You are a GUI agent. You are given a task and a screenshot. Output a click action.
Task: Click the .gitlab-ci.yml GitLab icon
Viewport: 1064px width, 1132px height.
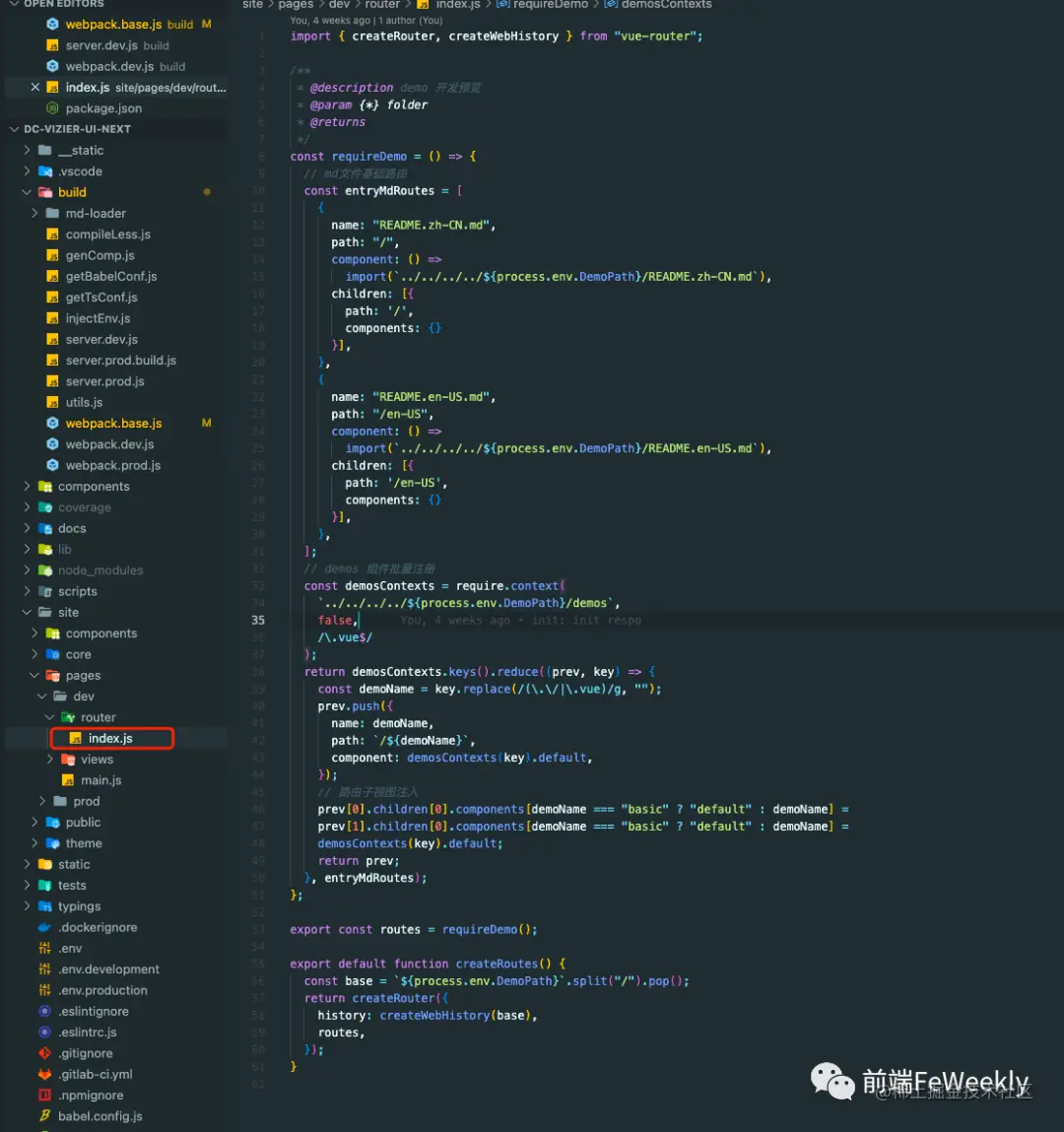click(44, 1074)
